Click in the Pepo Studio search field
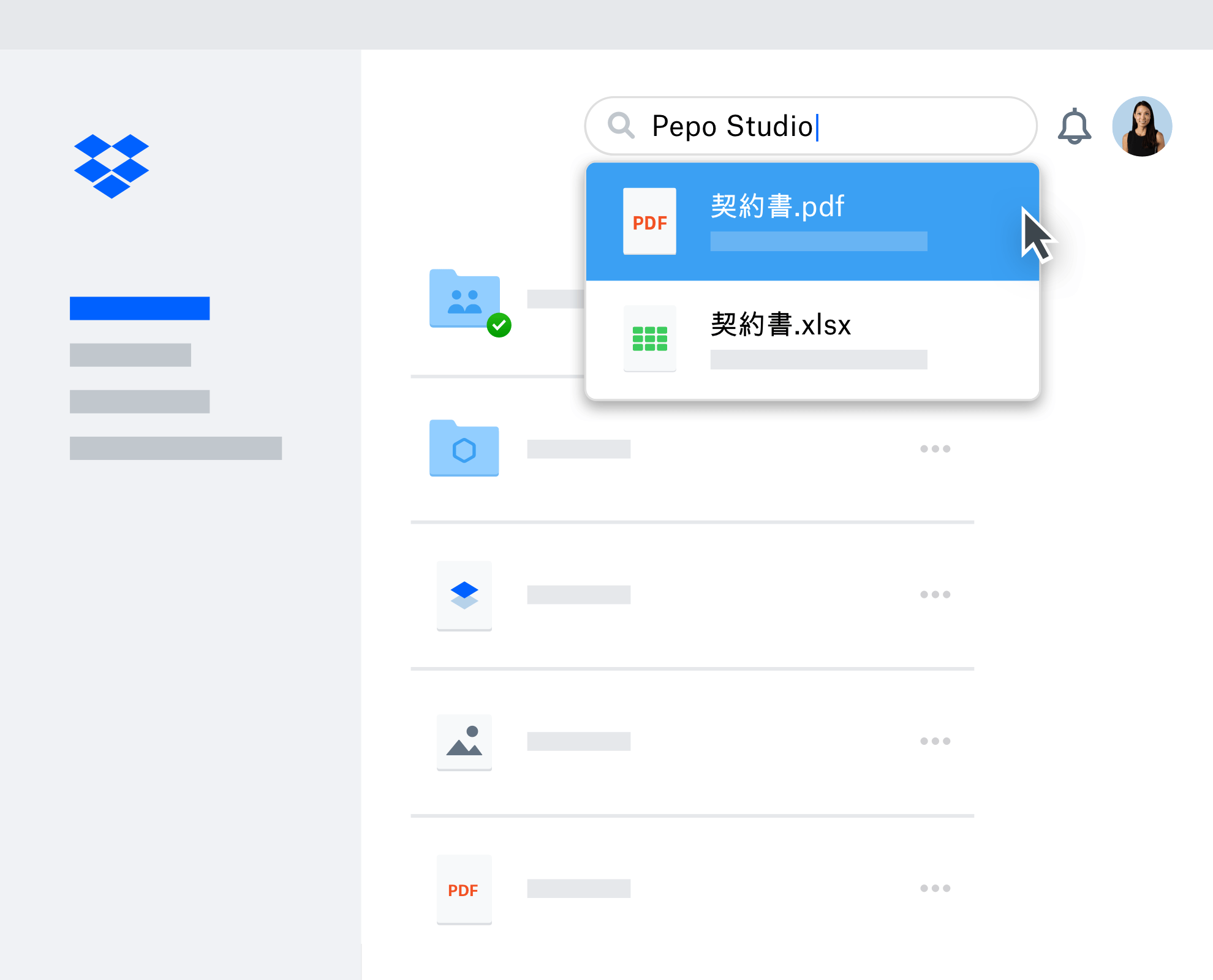1213x980 pixels. coord(811,126)
